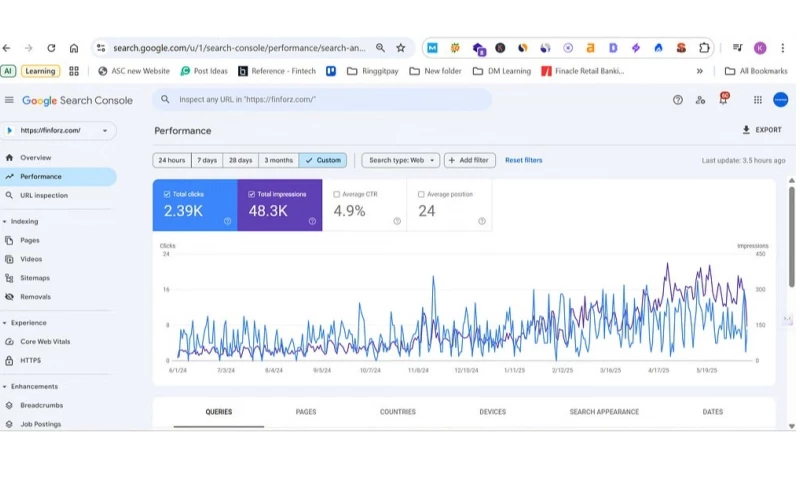Switch to the Devices tab

pyautogui.click(x=493, y=412)
